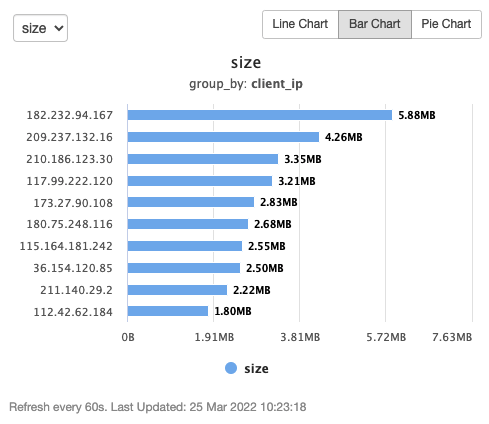
Task: Open the size metric dropdown
Action: (x=40, y=28)
